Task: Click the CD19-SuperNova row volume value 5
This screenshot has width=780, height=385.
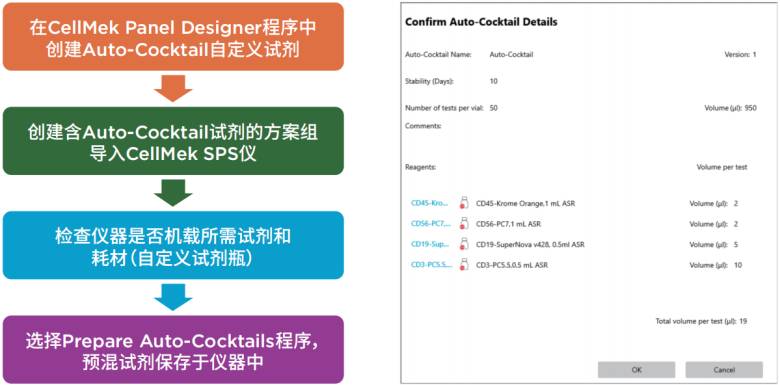Action: [736, 245]
